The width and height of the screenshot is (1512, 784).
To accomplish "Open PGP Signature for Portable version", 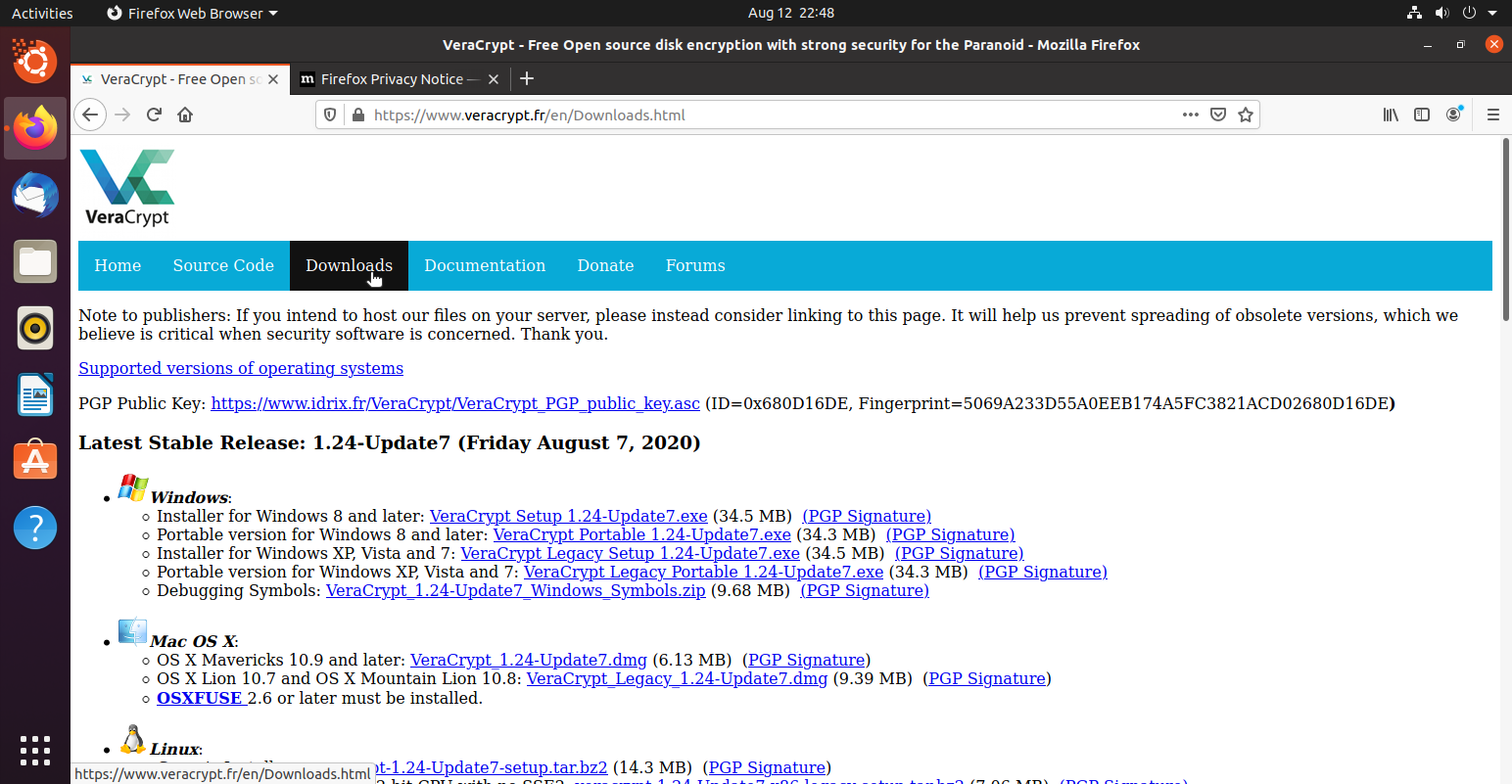I will point(951,534).
